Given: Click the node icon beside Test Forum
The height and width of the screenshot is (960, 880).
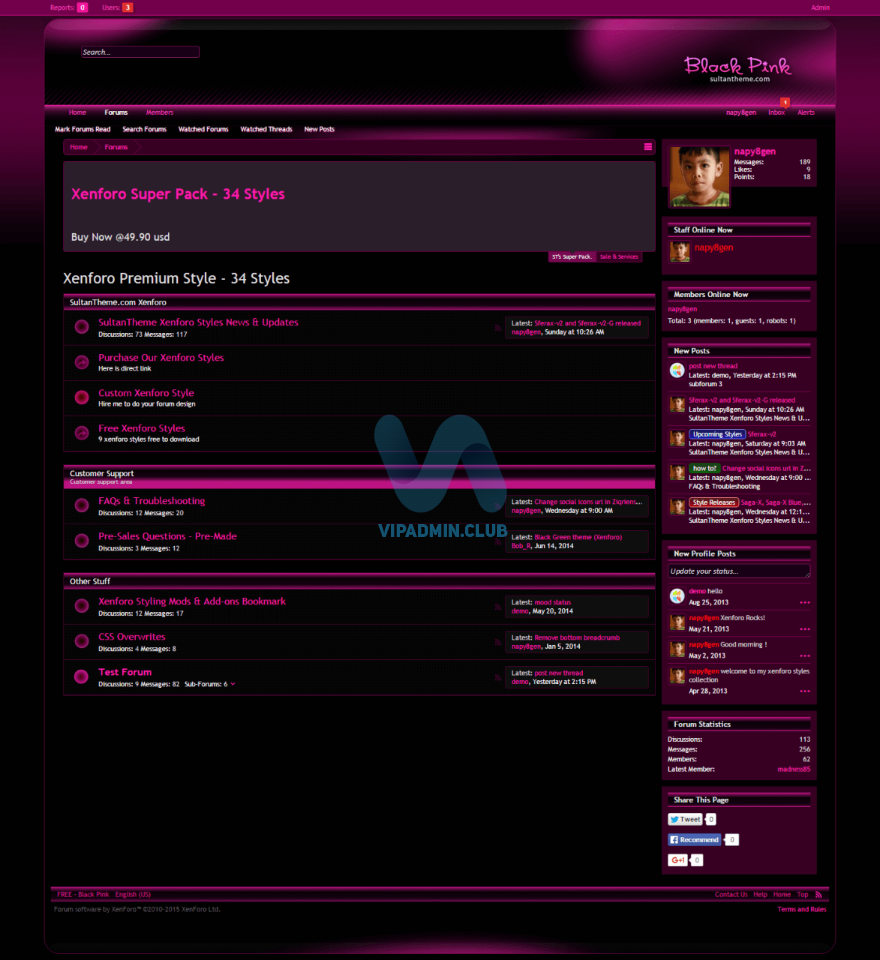Looking at the screenshot, I should pyautogui.click(x=81, y=677).
